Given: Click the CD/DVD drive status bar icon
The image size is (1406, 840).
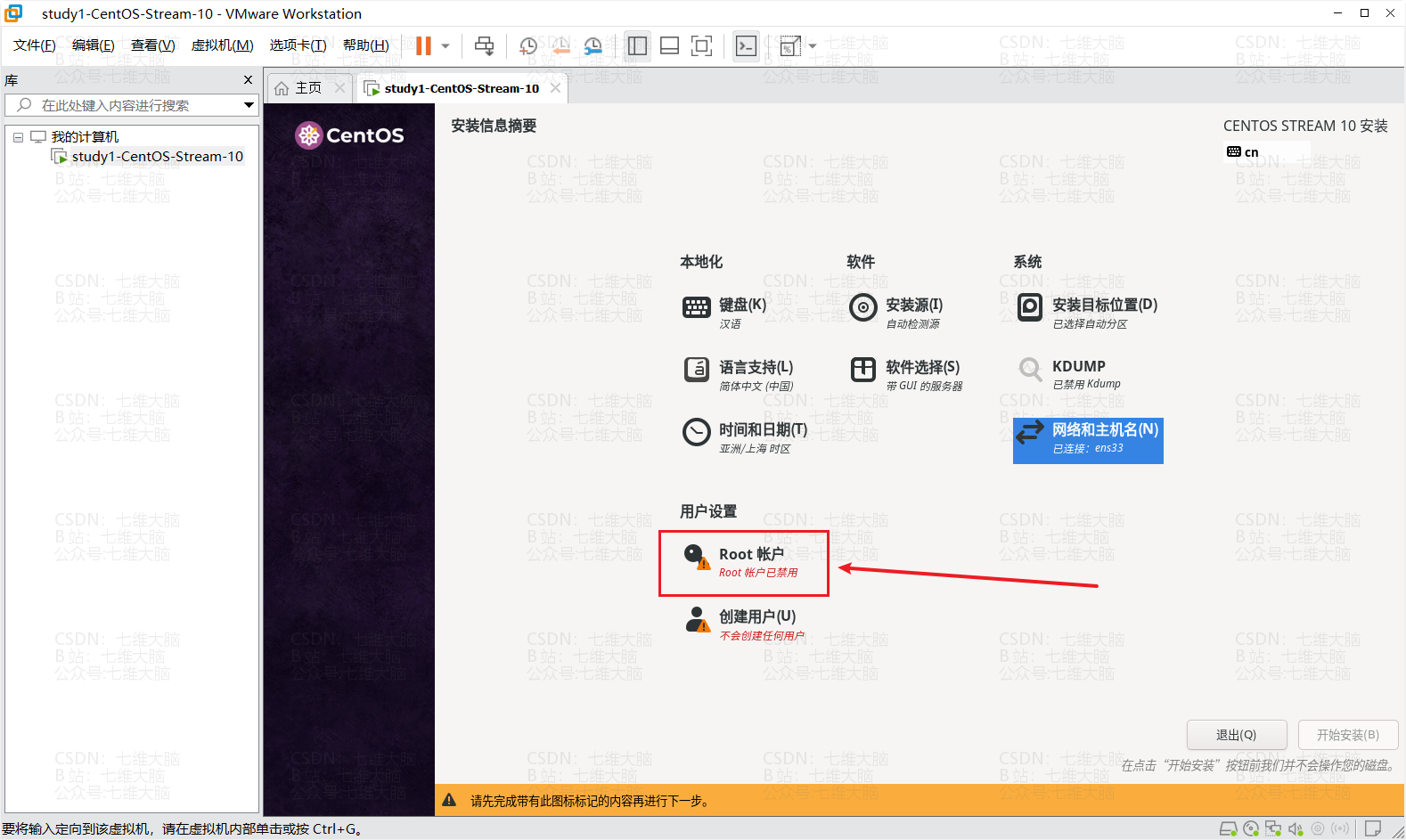Looking at the screenshot, I should pyautogui.click(x=1251, y=828).
